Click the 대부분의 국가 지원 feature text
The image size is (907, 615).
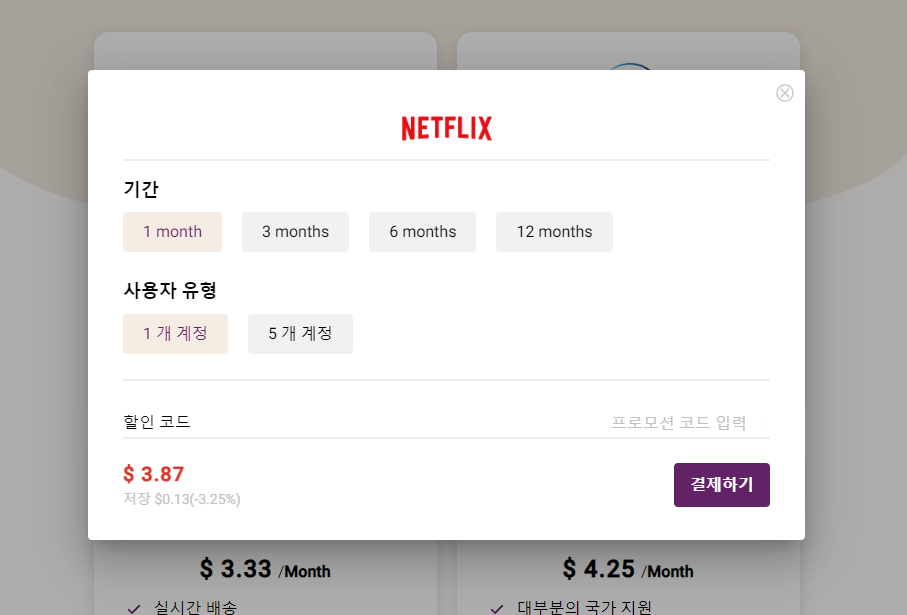584,607
